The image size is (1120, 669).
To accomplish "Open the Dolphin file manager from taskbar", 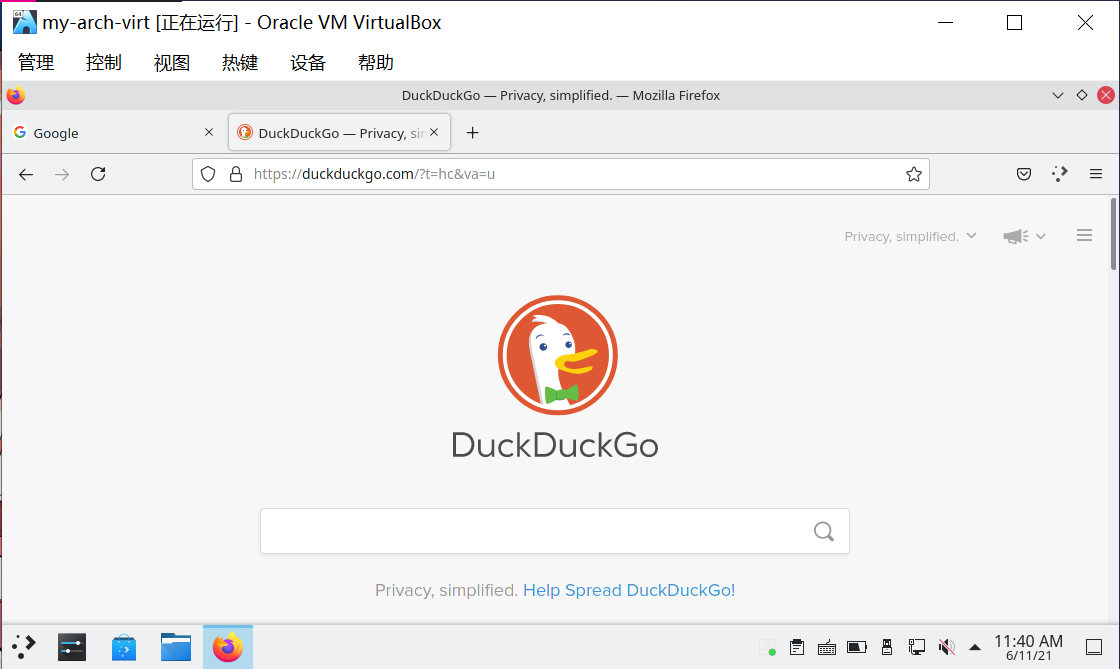I will click(x=176, y=647).
